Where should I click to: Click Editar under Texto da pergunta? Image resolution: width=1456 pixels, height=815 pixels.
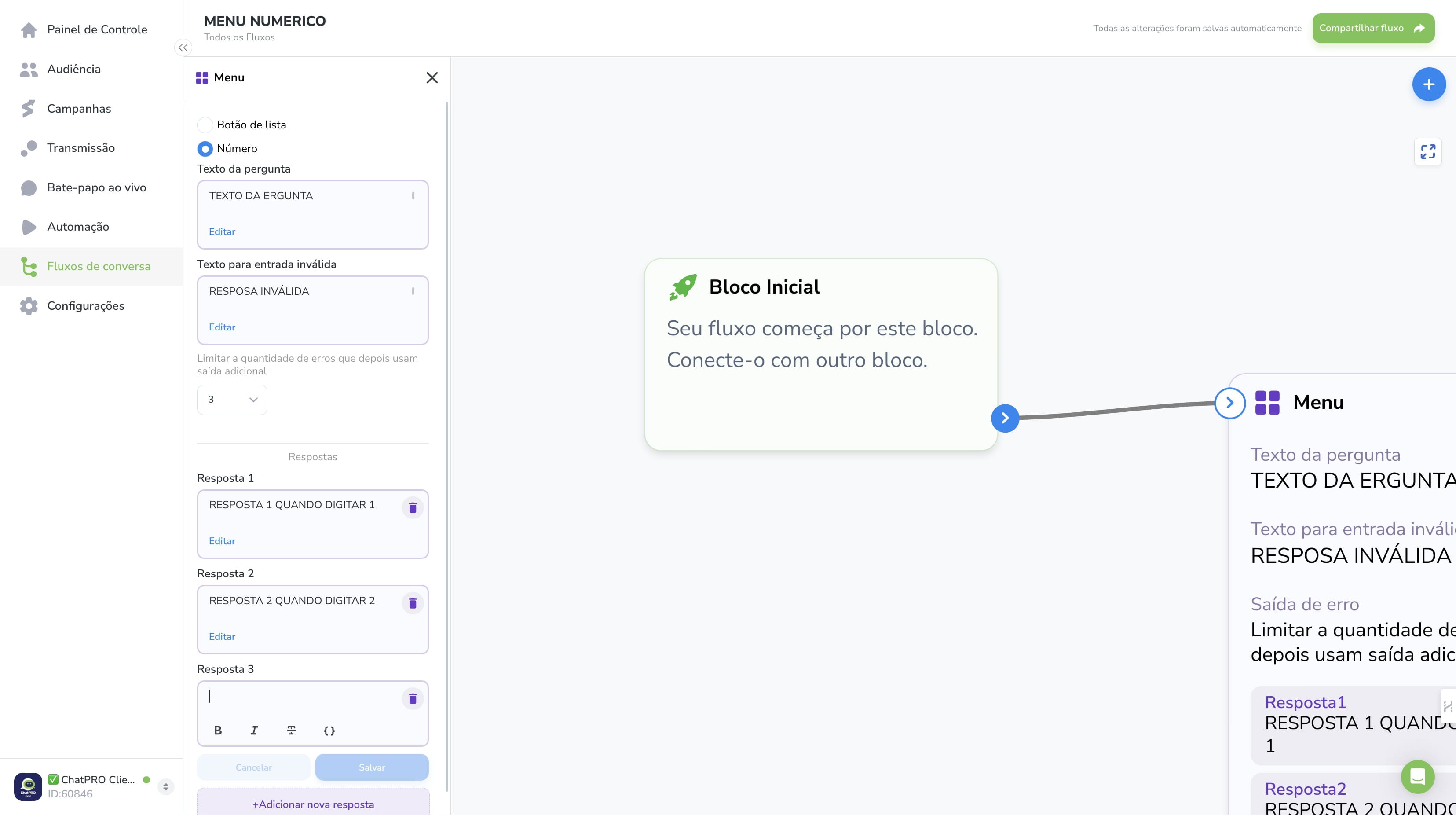coord(222,232)
